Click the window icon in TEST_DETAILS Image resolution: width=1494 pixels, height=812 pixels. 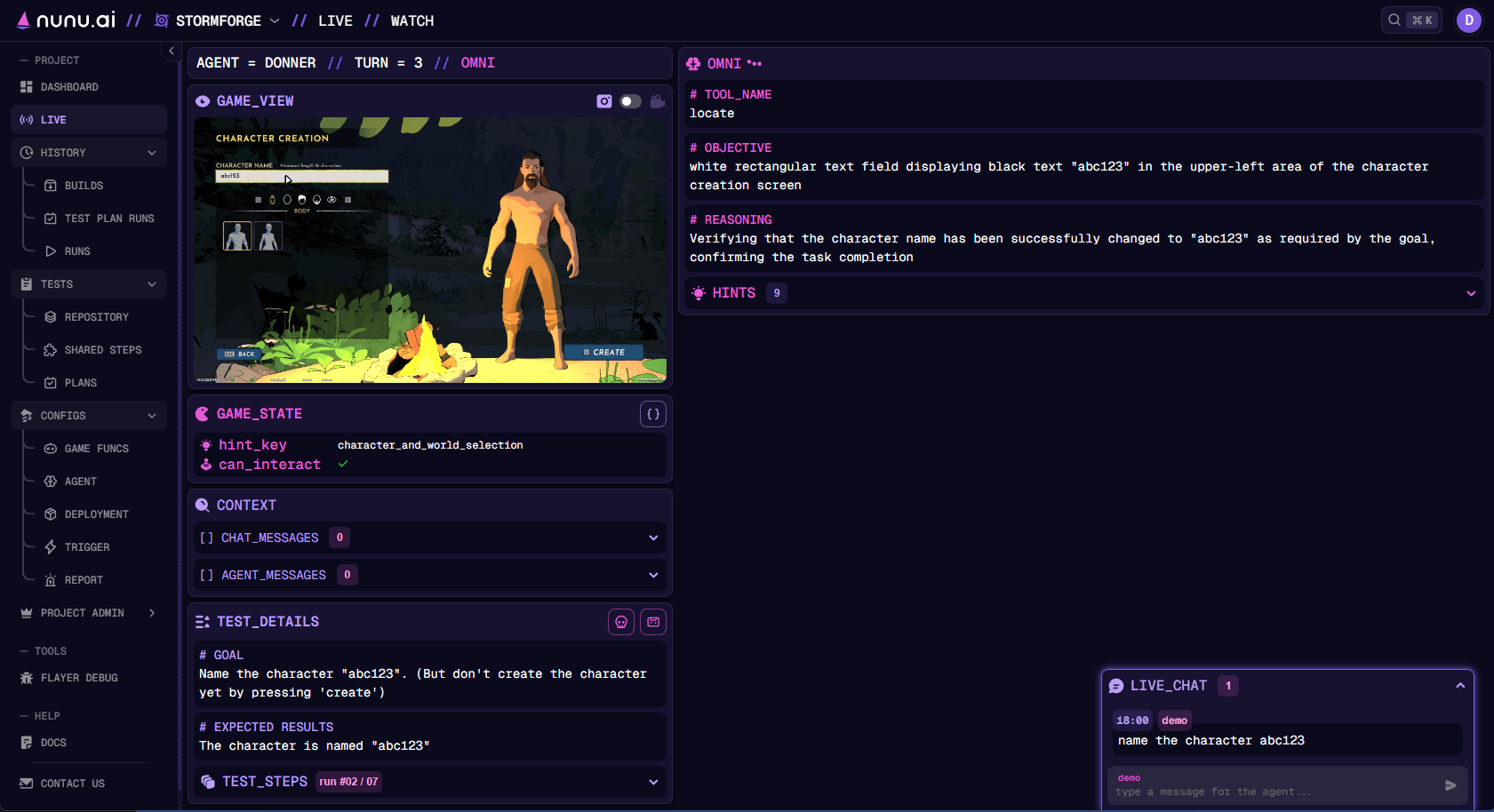[x=653, y=622]
